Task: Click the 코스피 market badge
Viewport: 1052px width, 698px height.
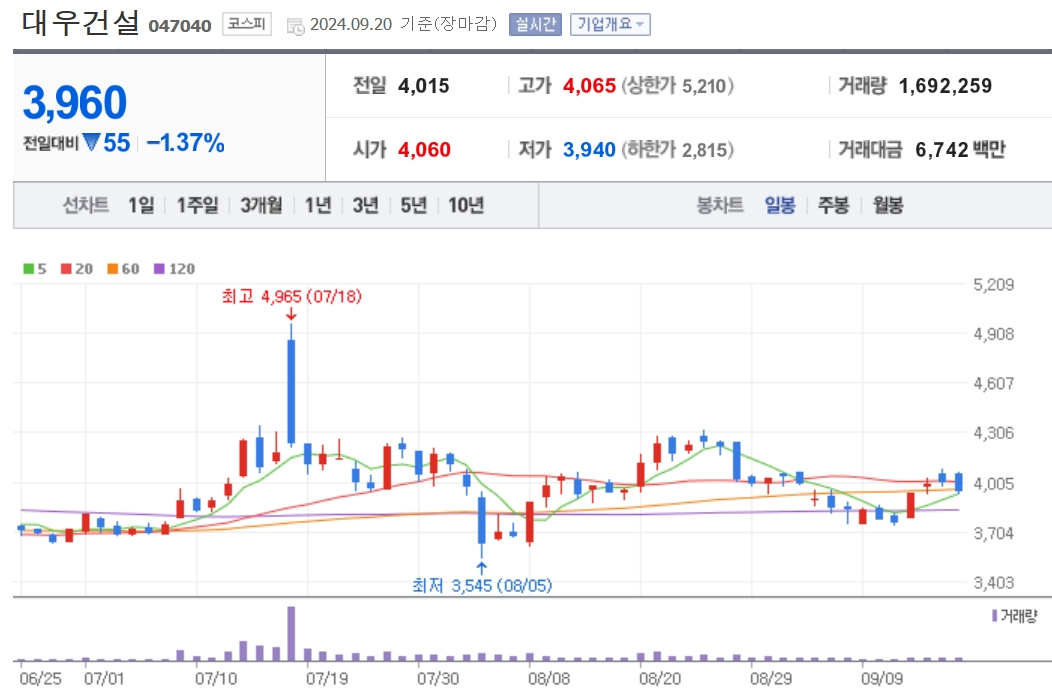Action: [247, 24]
